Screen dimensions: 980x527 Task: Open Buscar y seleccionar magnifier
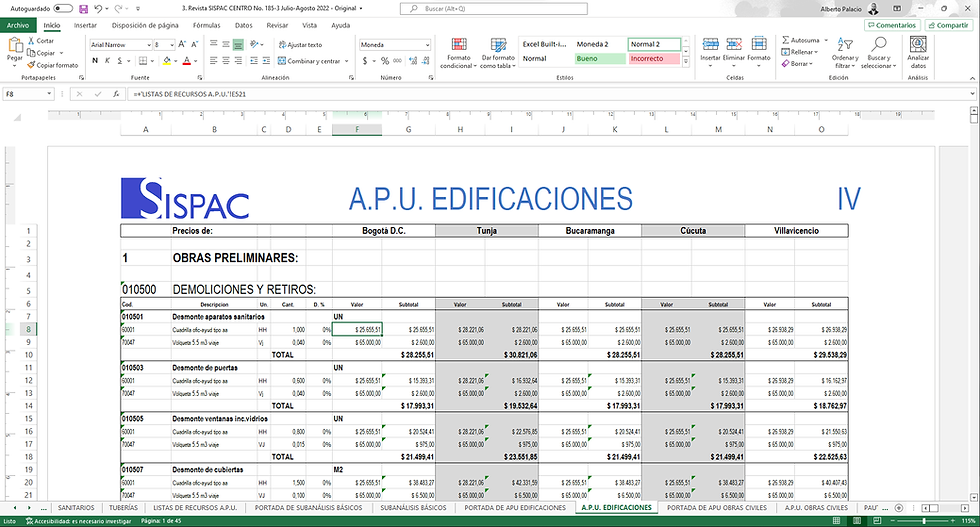[878, 53]
